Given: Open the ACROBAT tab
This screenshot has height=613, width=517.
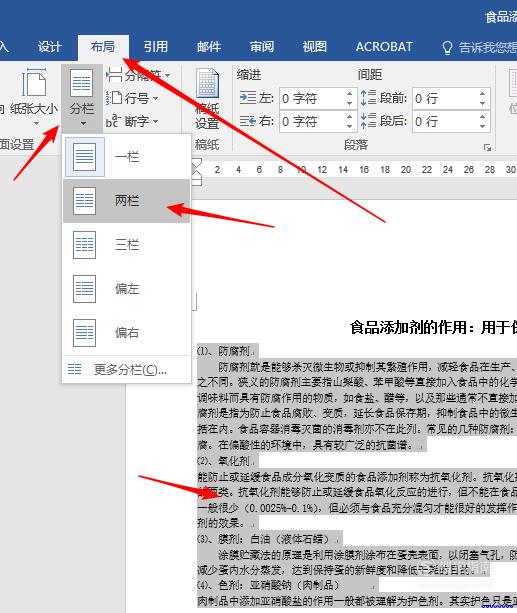Looking at the screenshot, I should click(x=384, y=47).
